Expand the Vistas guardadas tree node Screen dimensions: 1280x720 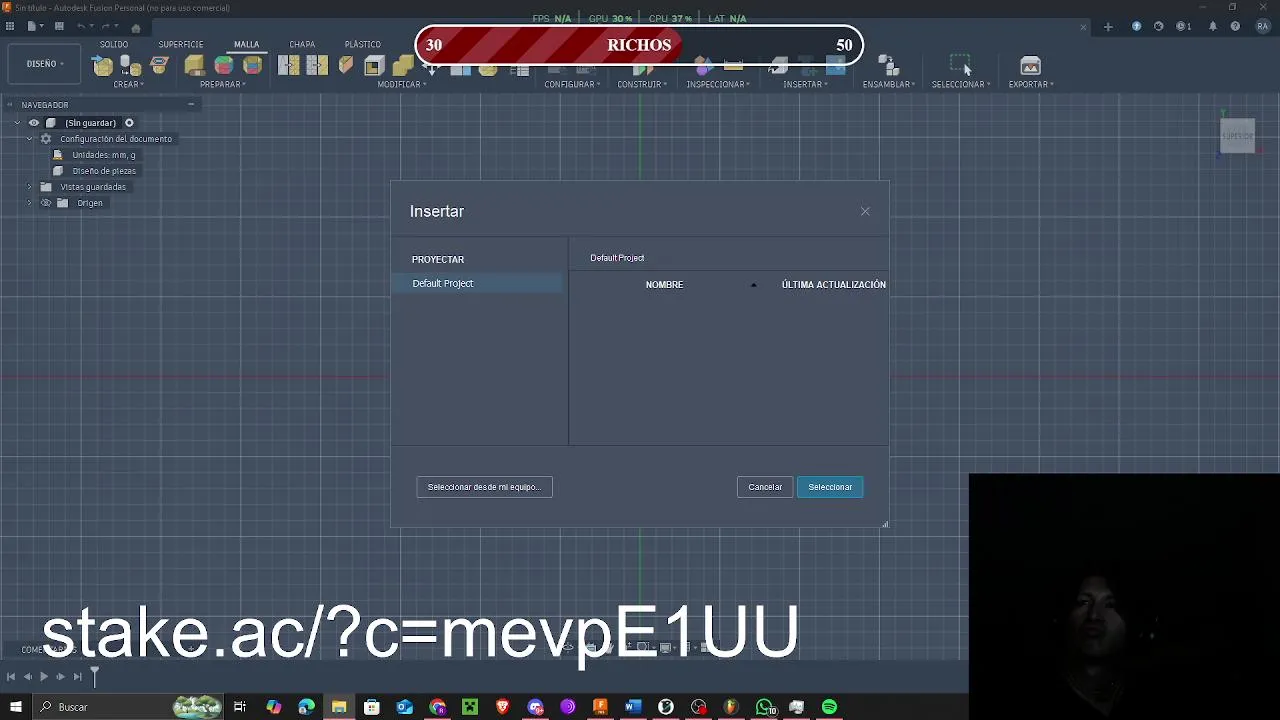pyautogui.click(x=30, y=187)
